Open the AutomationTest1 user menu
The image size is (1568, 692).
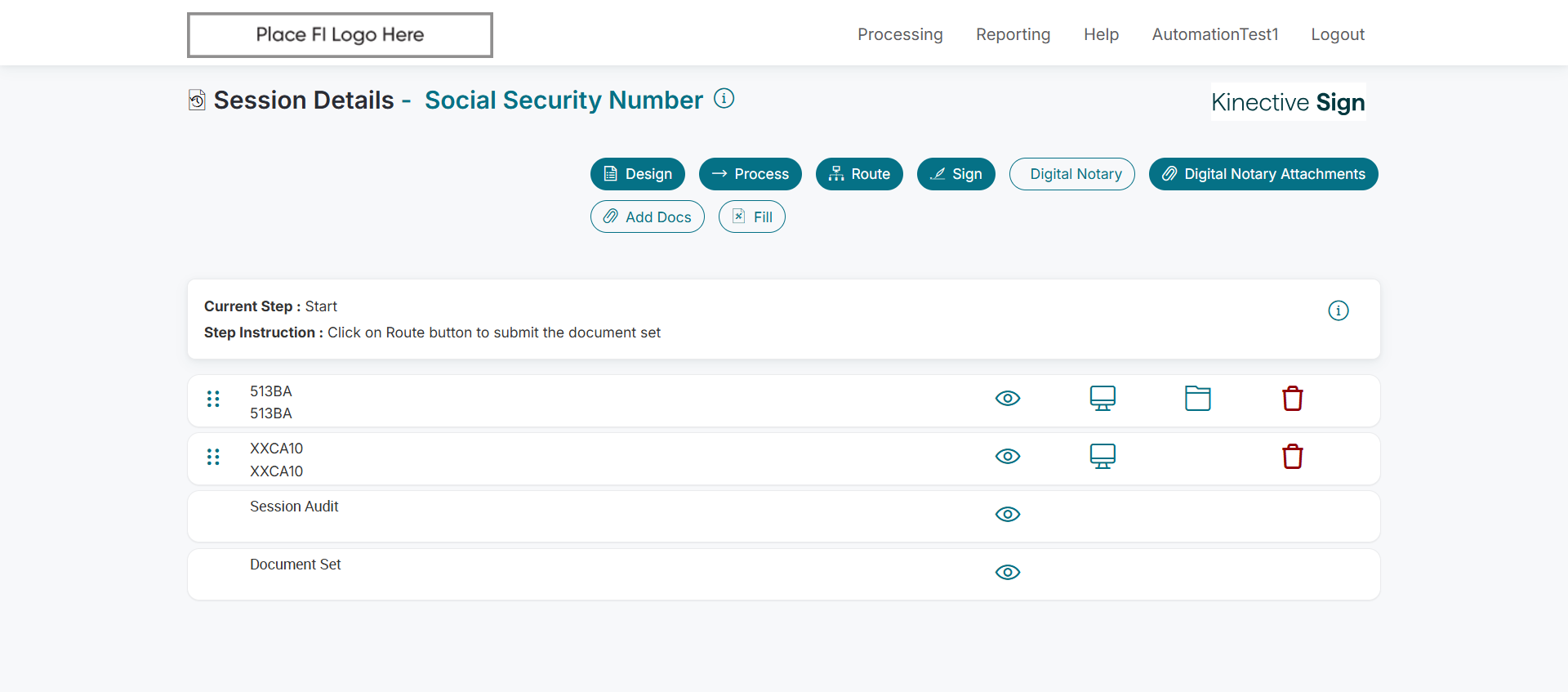click(1214, 34)
